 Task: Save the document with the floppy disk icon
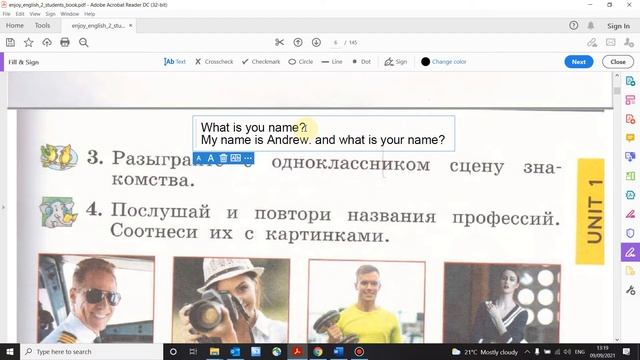11,42
